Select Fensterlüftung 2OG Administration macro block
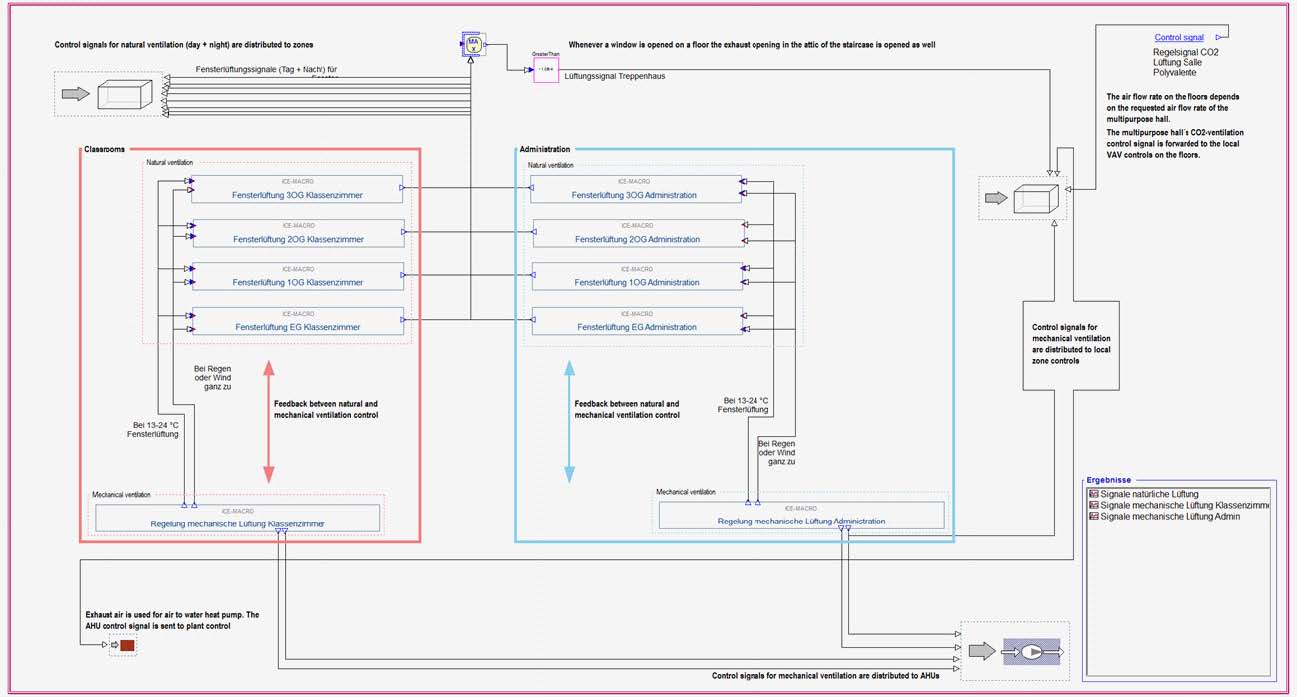This screenshot has width=1297, height=697. (638, 233)
